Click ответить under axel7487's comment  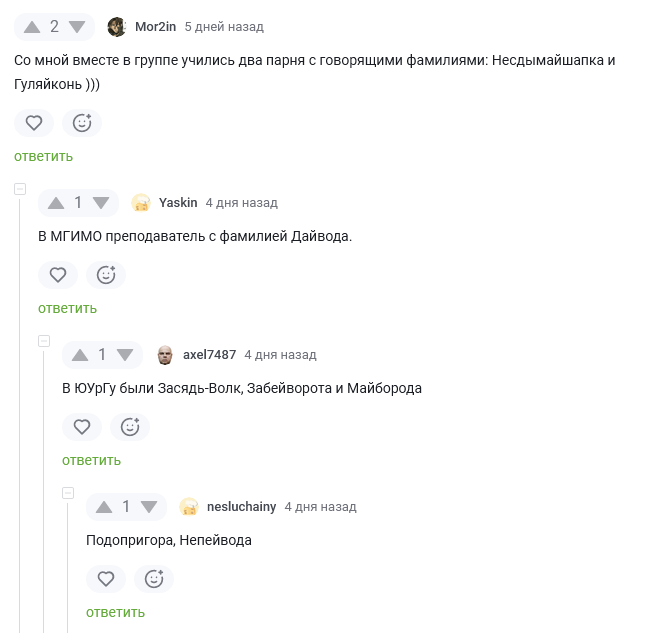pyautogui.click(x=91, y=460)
